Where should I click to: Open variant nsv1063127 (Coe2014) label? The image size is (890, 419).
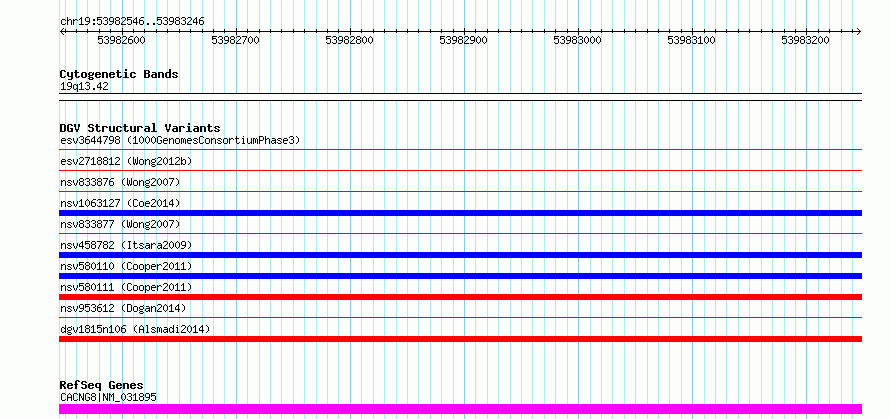[x=120, y=203]
